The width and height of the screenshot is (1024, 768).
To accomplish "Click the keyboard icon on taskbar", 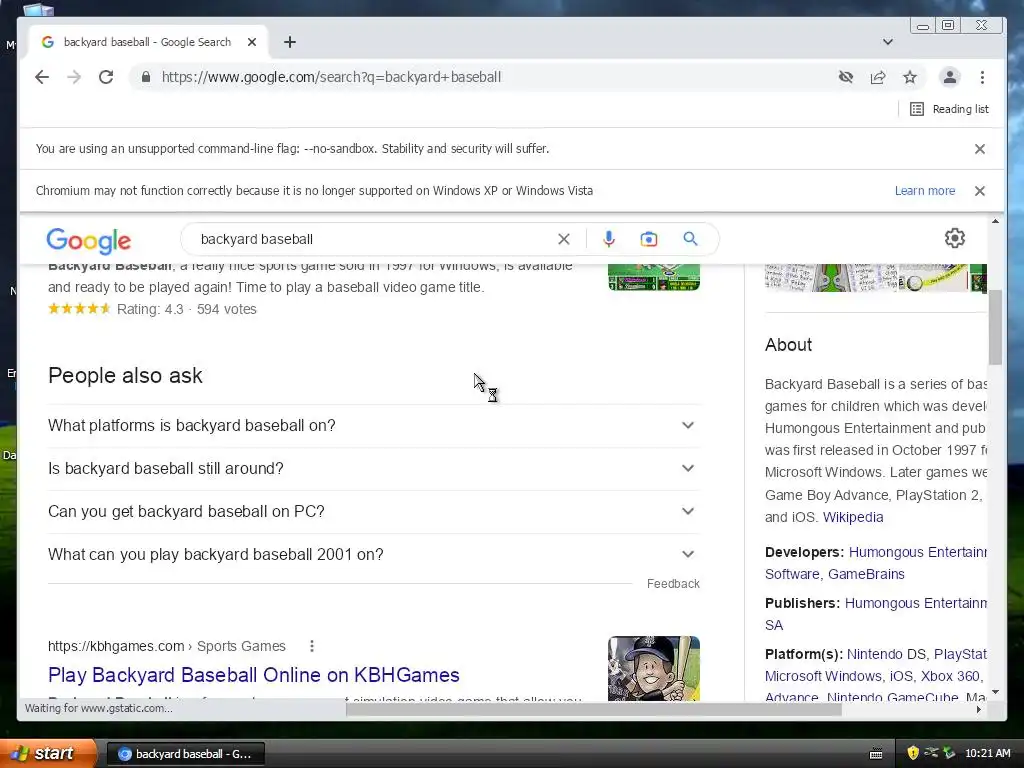I will 876,754.
